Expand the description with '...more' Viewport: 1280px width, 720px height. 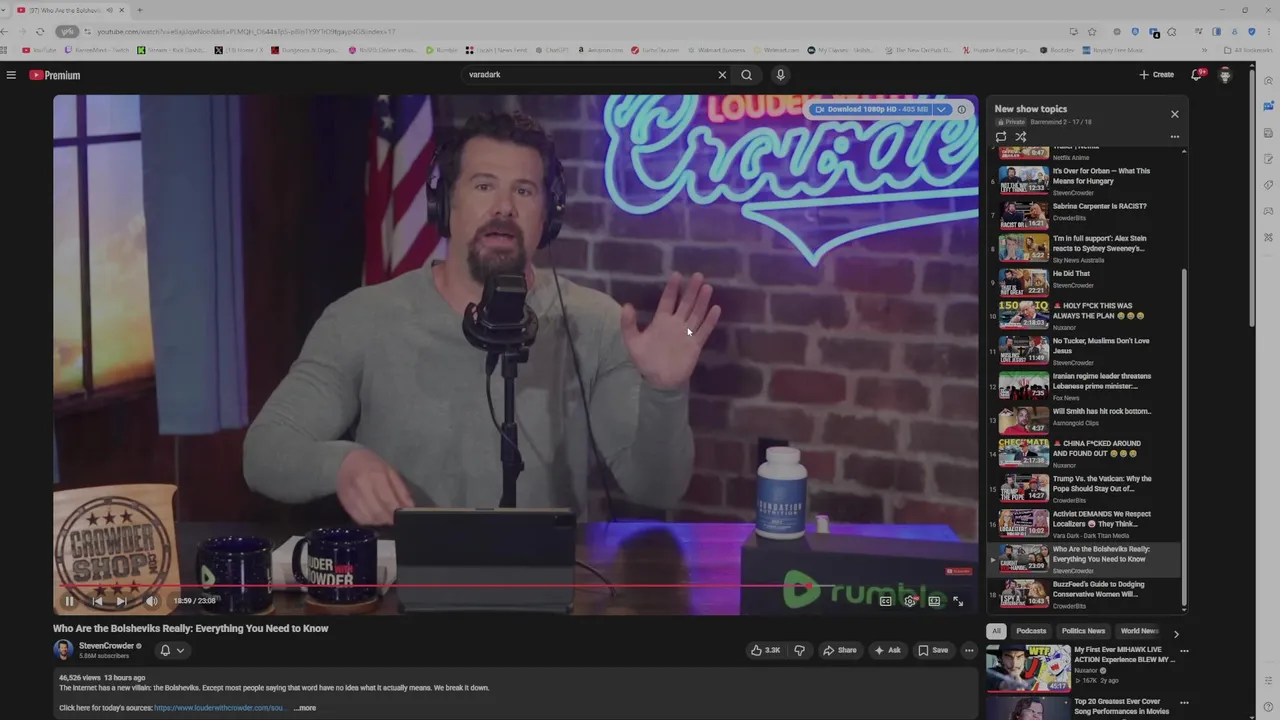pos(305,708)
